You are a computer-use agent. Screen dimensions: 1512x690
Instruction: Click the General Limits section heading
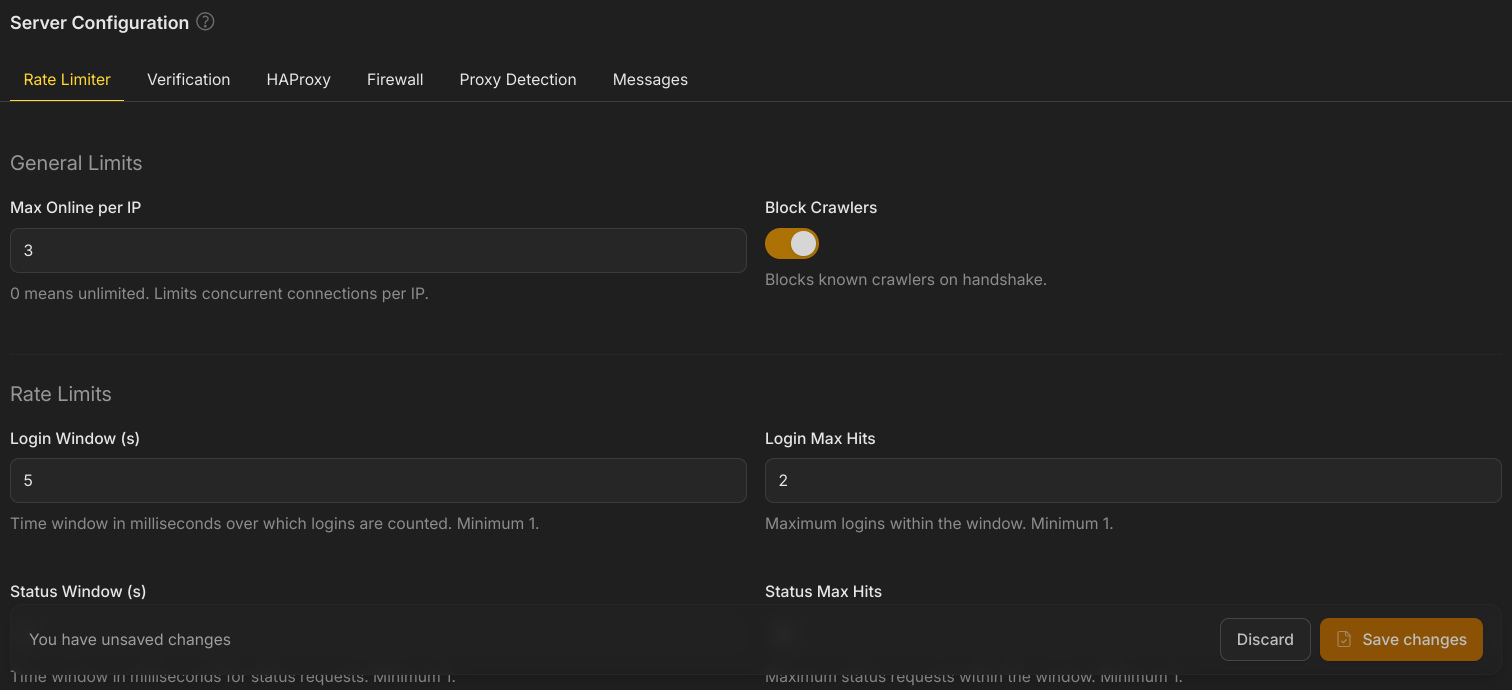[x=76, y=162]
